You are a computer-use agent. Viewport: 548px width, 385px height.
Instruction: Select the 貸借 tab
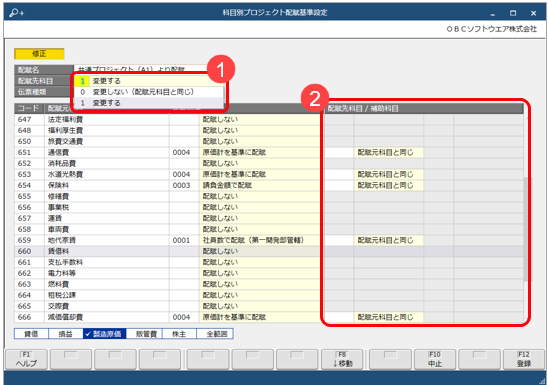click(31, 334)
